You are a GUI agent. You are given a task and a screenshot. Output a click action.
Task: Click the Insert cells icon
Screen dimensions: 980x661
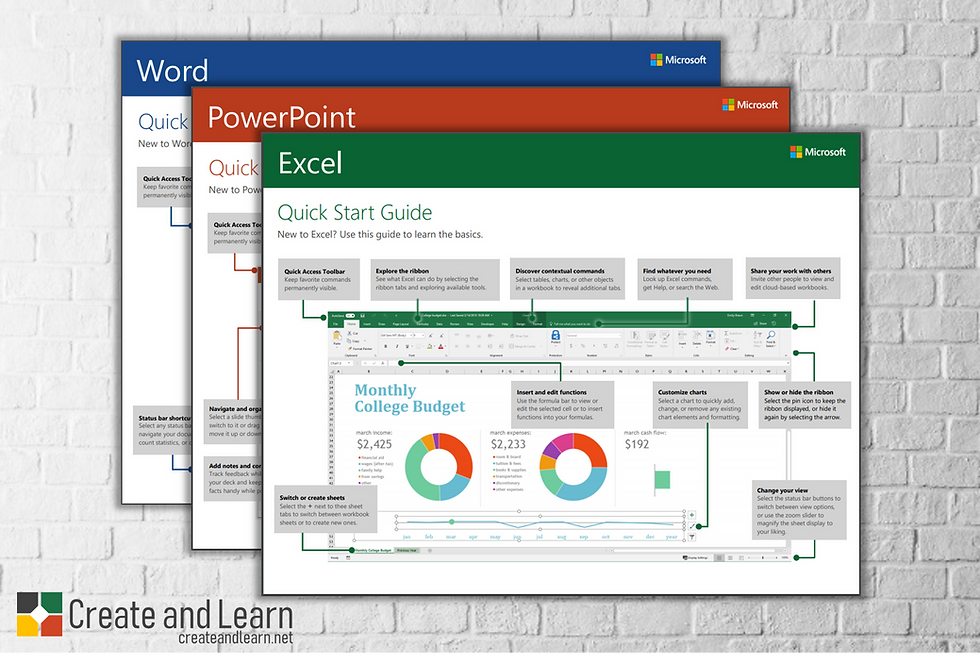coord(682,334)
